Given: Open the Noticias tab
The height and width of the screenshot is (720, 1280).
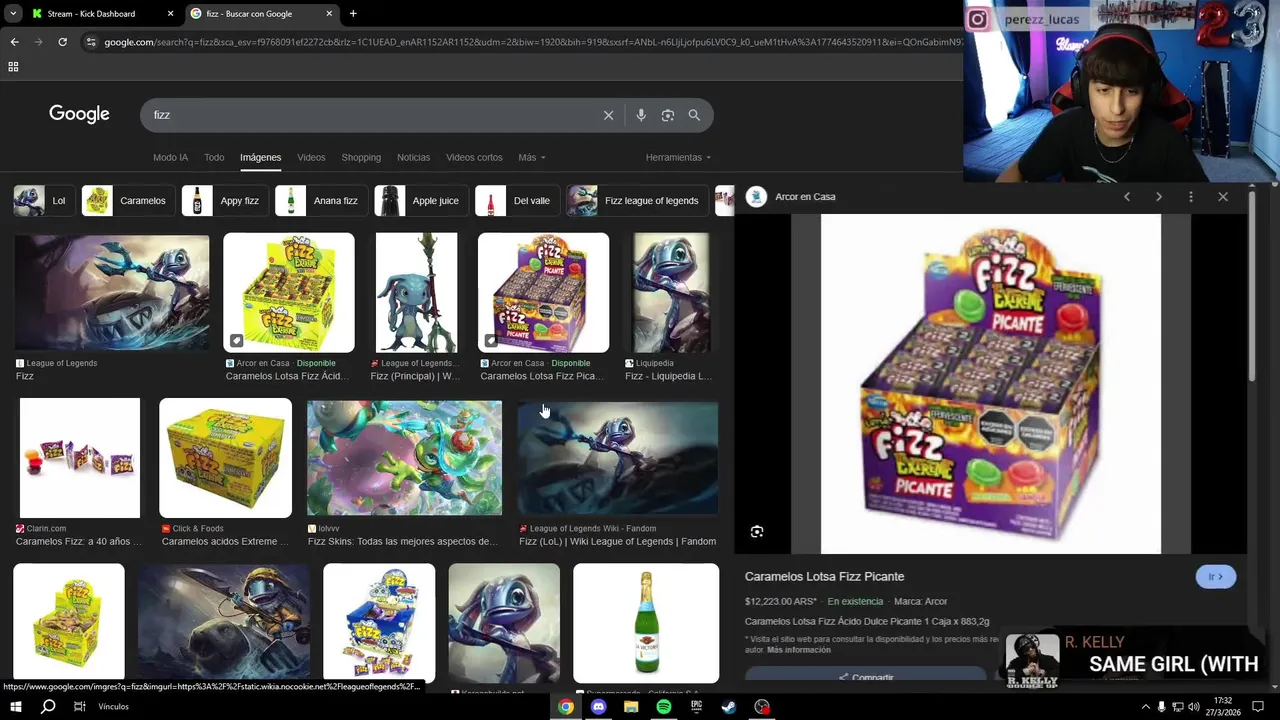Looking at the screenshot, I should (413, 158).
